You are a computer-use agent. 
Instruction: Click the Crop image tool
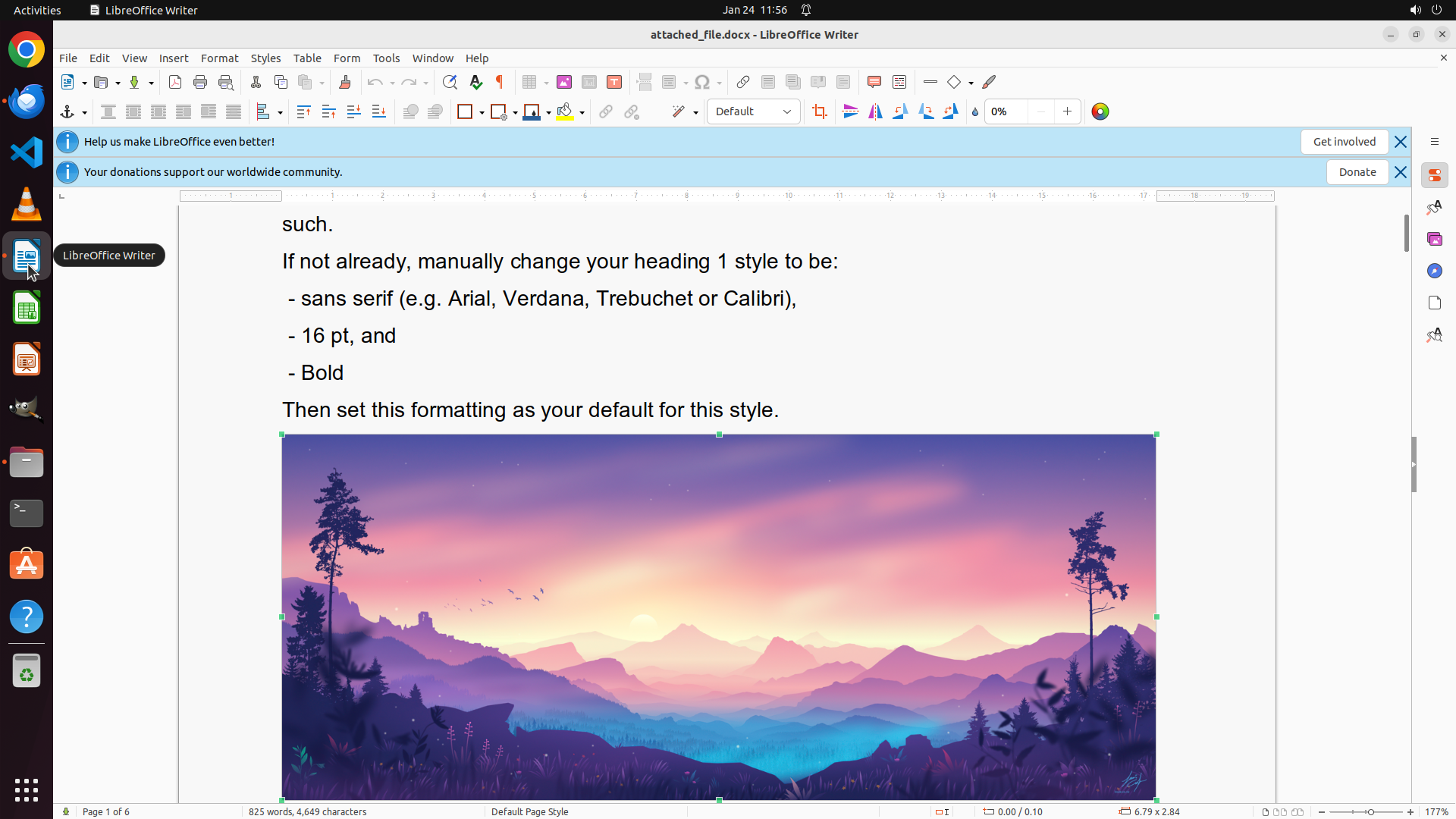point(819,112)
